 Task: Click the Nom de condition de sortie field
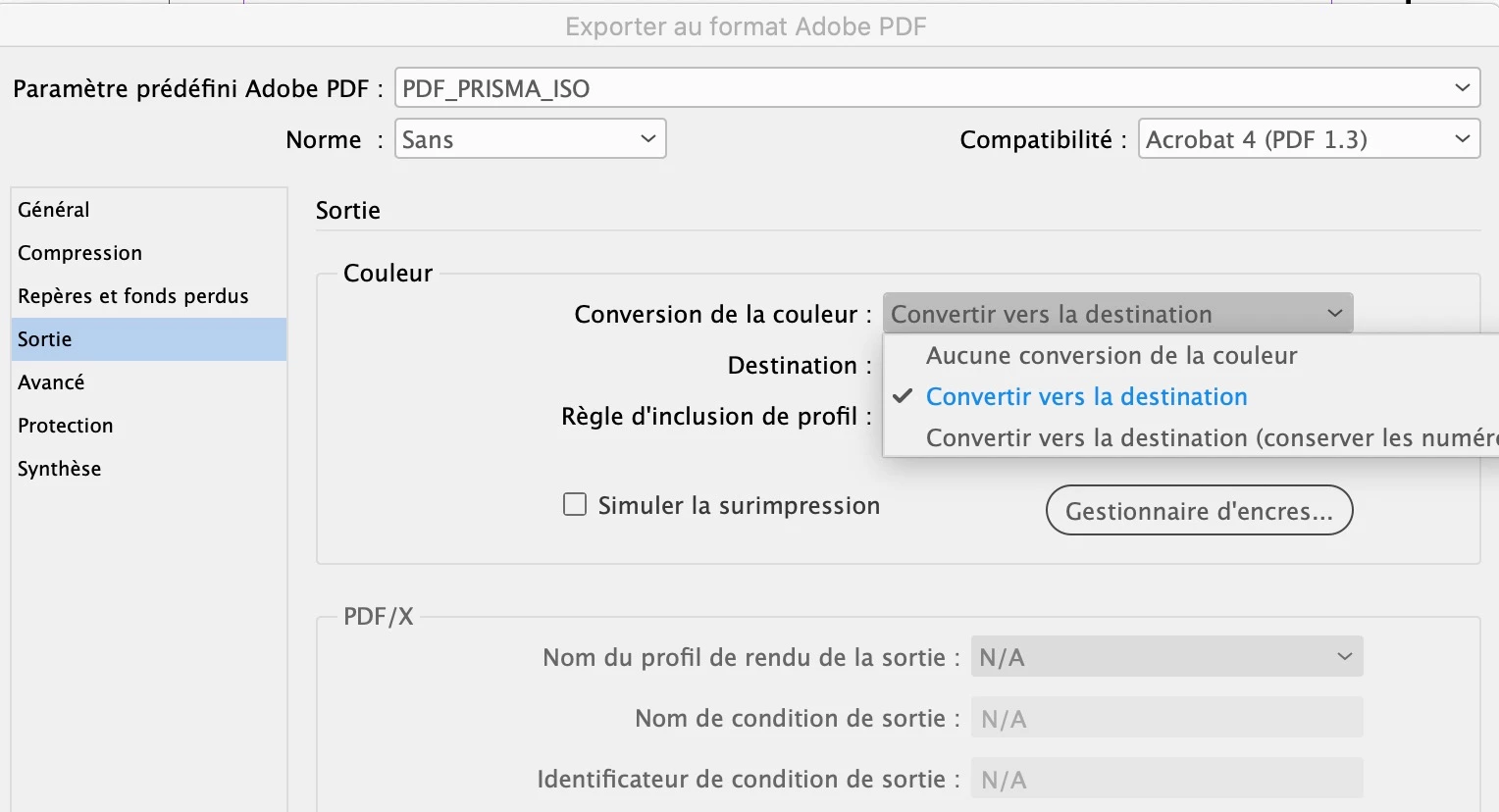click(x=1167, y=718)
